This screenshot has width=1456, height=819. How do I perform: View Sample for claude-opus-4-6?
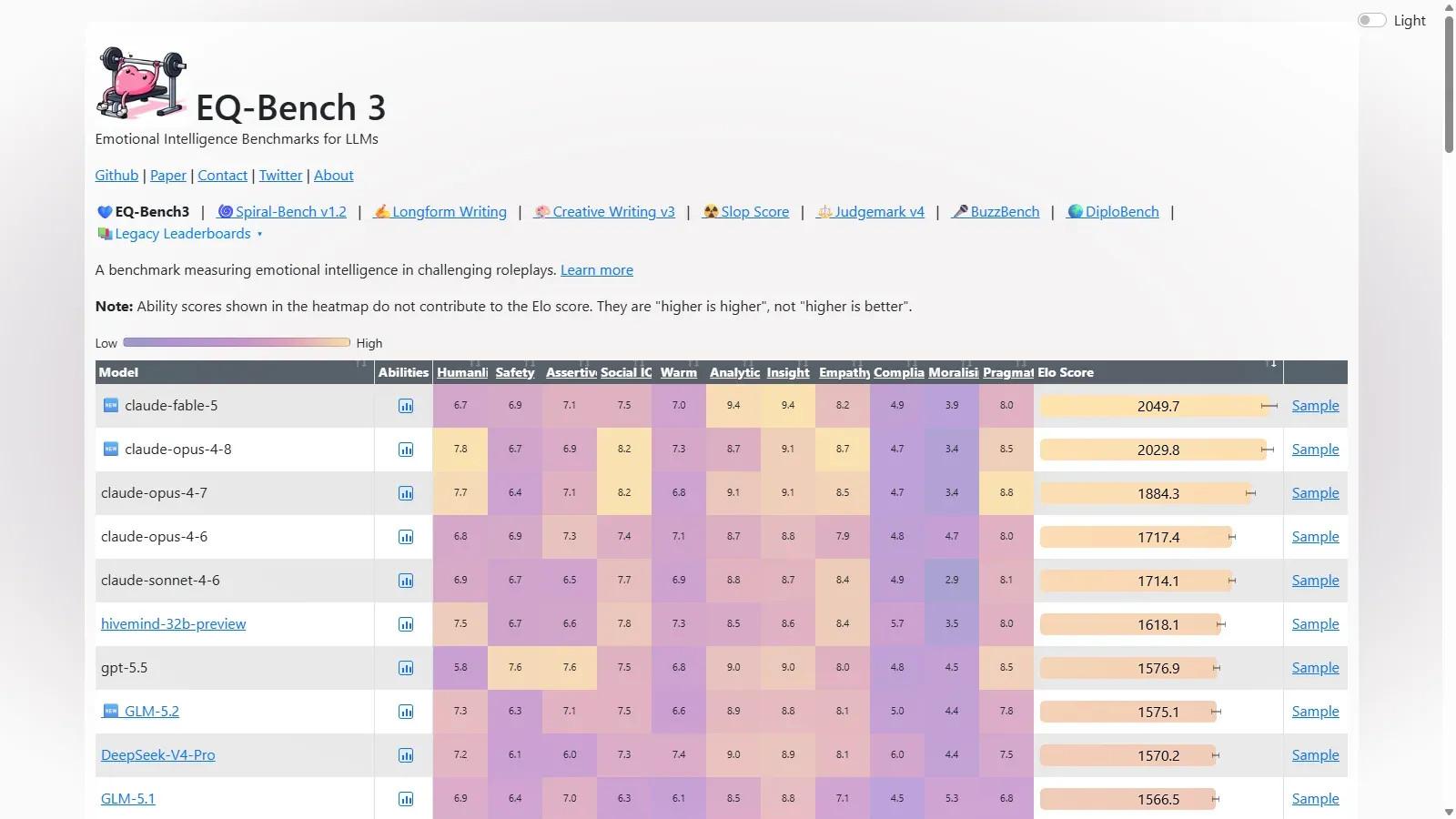tap(1316, 537)
